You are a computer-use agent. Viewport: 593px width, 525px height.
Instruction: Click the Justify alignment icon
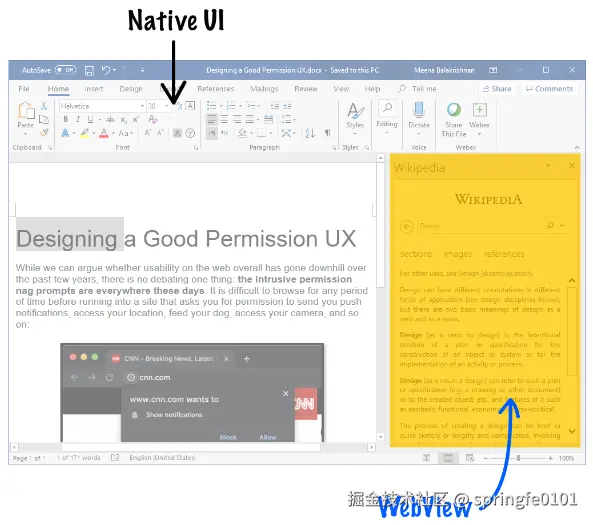[x=250, y=120]
